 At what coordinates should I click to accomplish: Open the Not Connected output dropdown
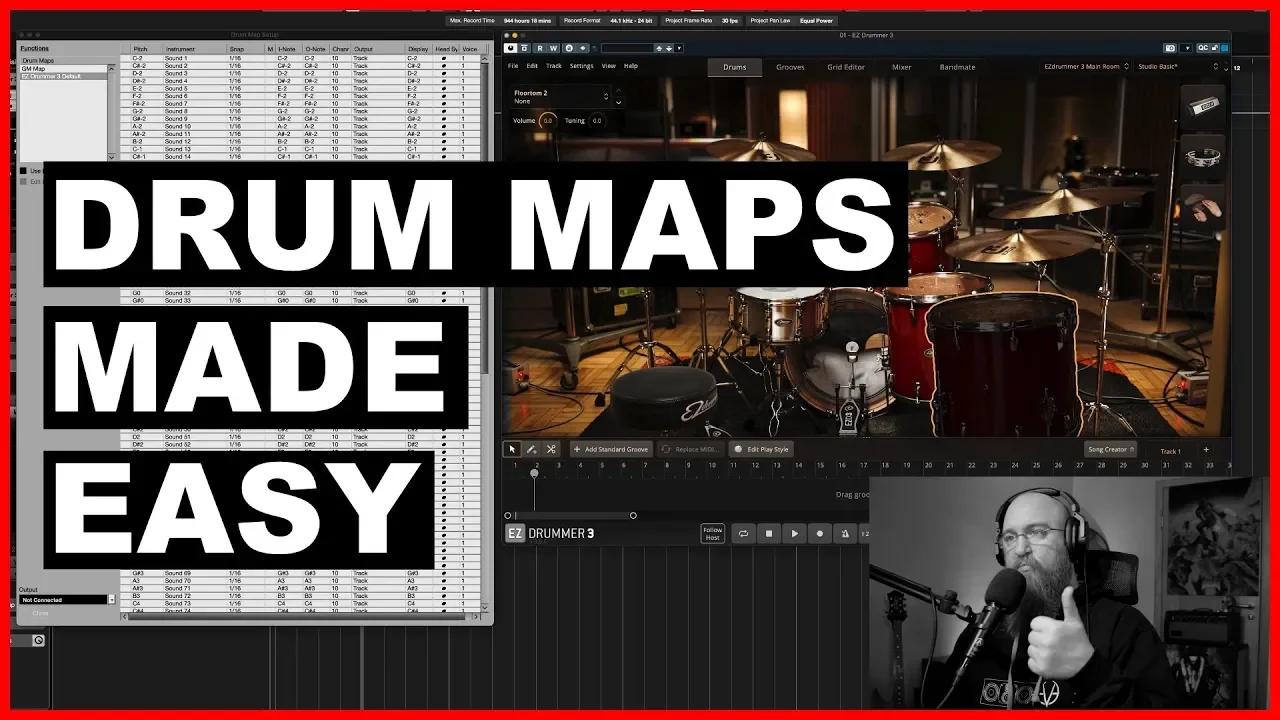(65, 599)
